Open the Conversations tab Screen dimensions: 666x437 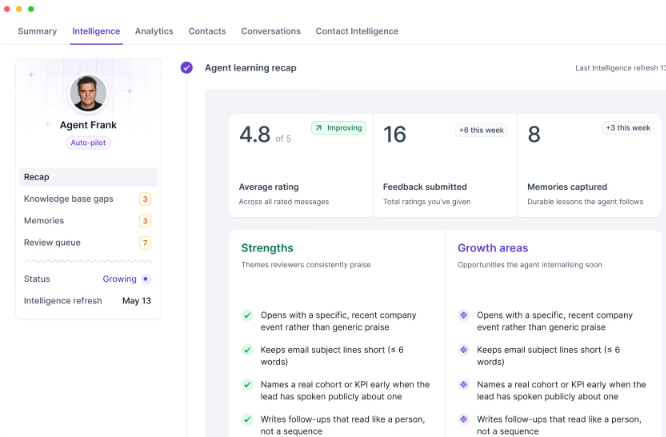point(271,31)
